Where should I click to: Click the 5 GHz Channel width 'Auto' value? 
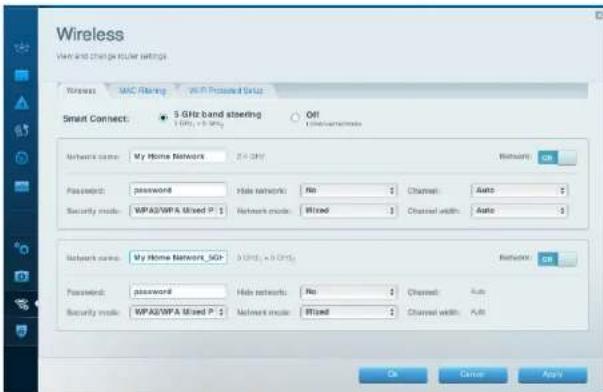point(478,312)
